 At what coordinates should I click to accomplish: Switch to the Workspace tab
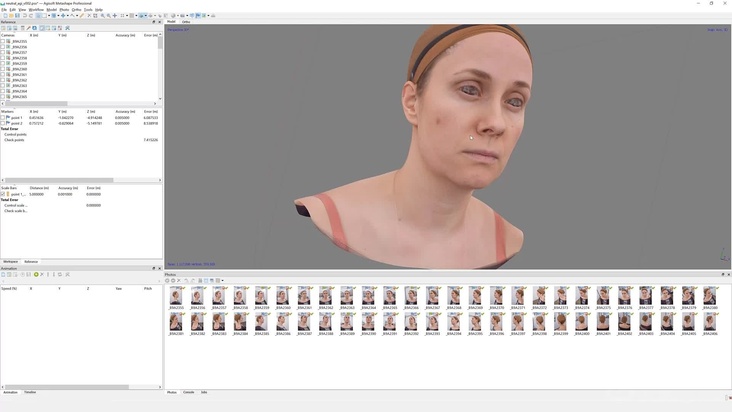10,262
